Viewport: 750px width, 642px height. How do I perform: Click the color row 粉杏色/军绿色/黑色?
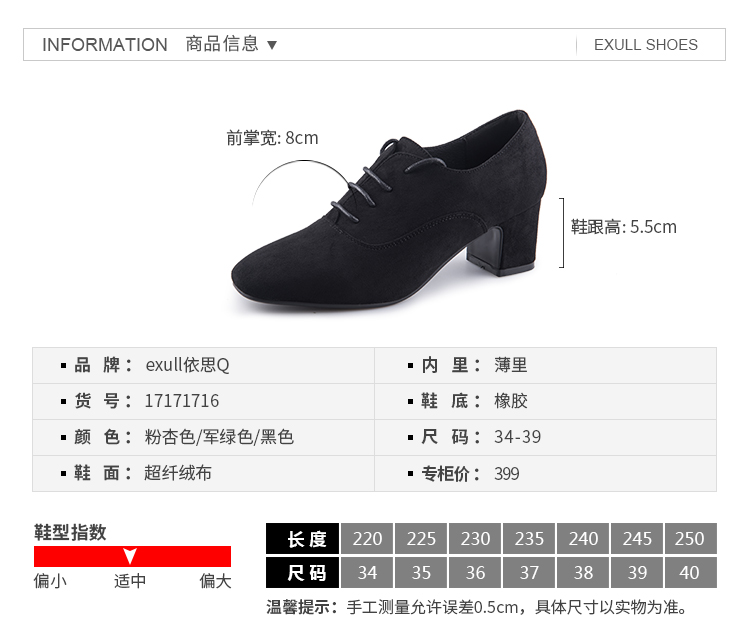203,437
